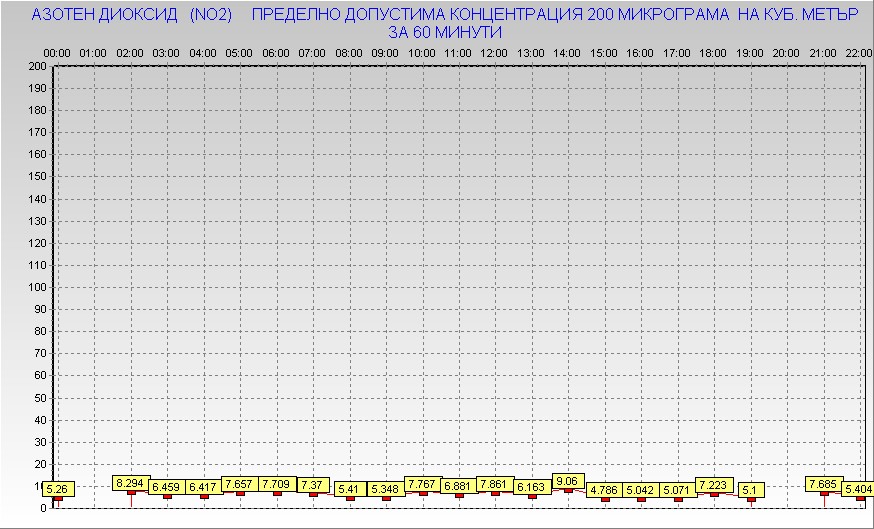Click the 5.404 data label
This screenshot has height=529, width=874.
857,489
